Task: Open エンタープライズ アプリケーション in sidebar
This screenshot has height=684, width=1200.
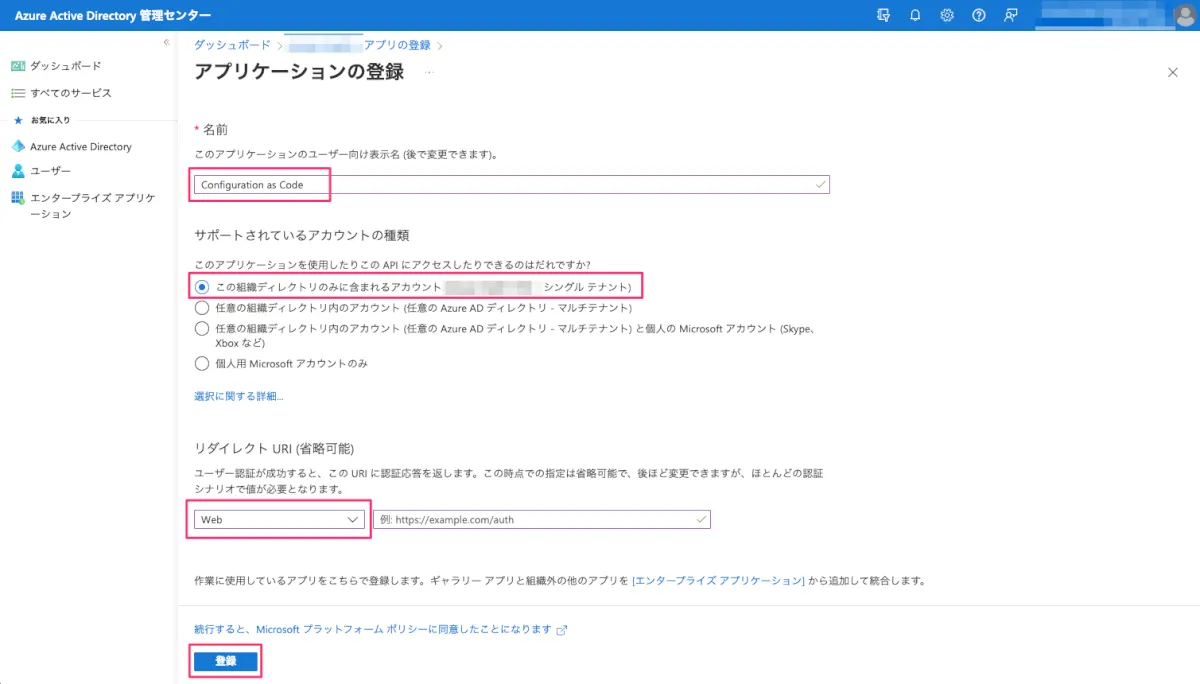Action: [x=93, y=206]
